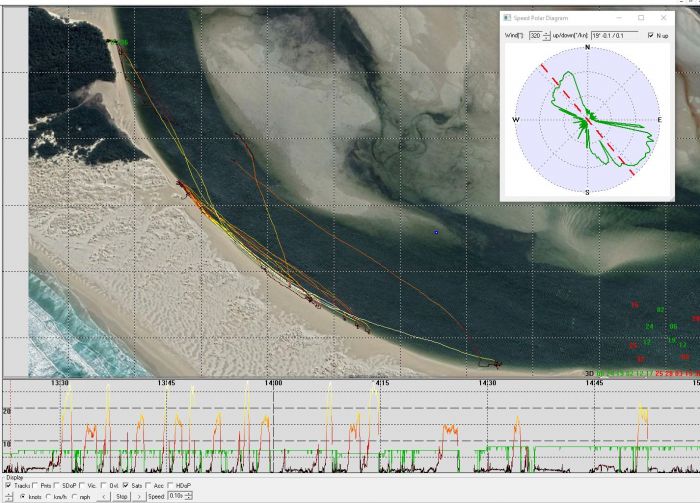
Task: Select the knots speed unit
Action: (23, 495)
